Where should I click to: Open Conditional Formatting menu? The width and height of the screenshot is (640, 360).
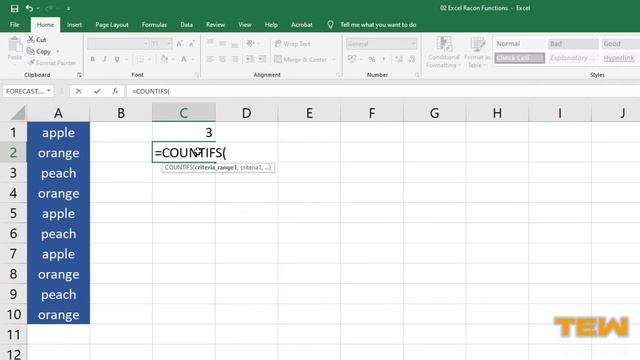click(443, 52)
